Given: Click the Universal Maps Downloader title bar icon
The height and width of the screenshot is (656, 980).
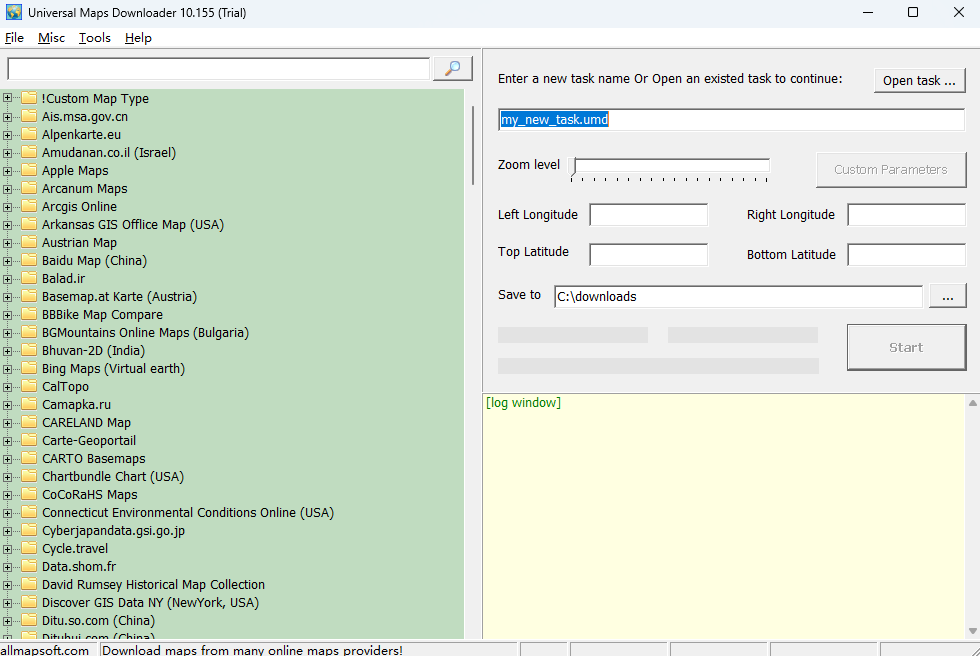Looking at the screenshot, I should coord(12,11).
